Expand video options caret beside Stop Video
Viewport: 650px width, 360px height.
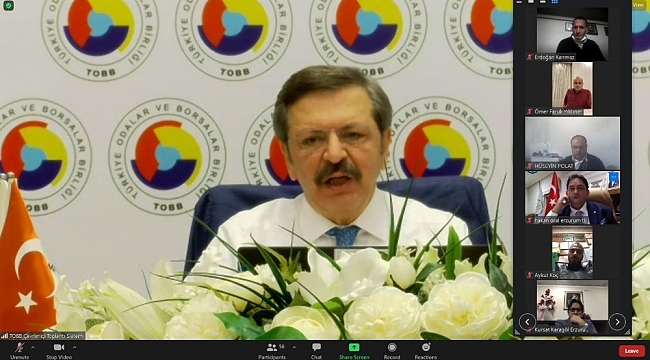tap(75, 347)
